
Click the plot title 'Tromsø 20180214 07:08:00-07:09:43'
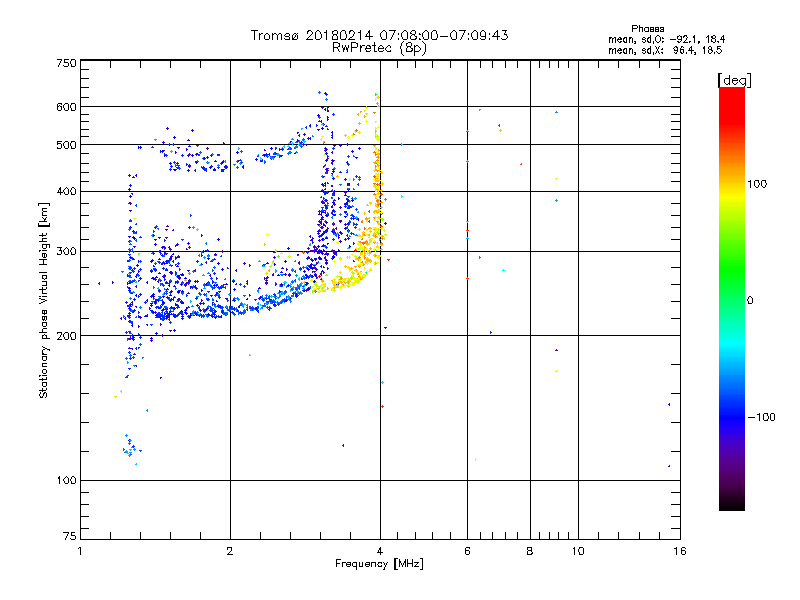(x=379, y=35)
